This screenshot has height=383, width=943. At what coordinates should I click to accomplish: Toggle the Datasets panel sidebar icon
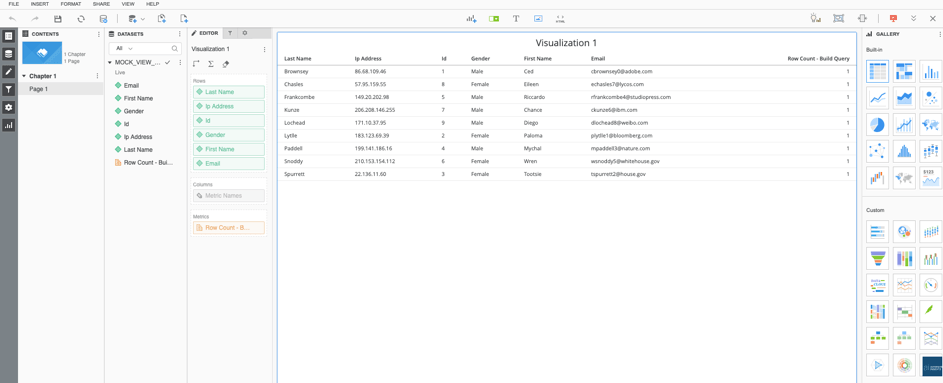coord(8,54)
